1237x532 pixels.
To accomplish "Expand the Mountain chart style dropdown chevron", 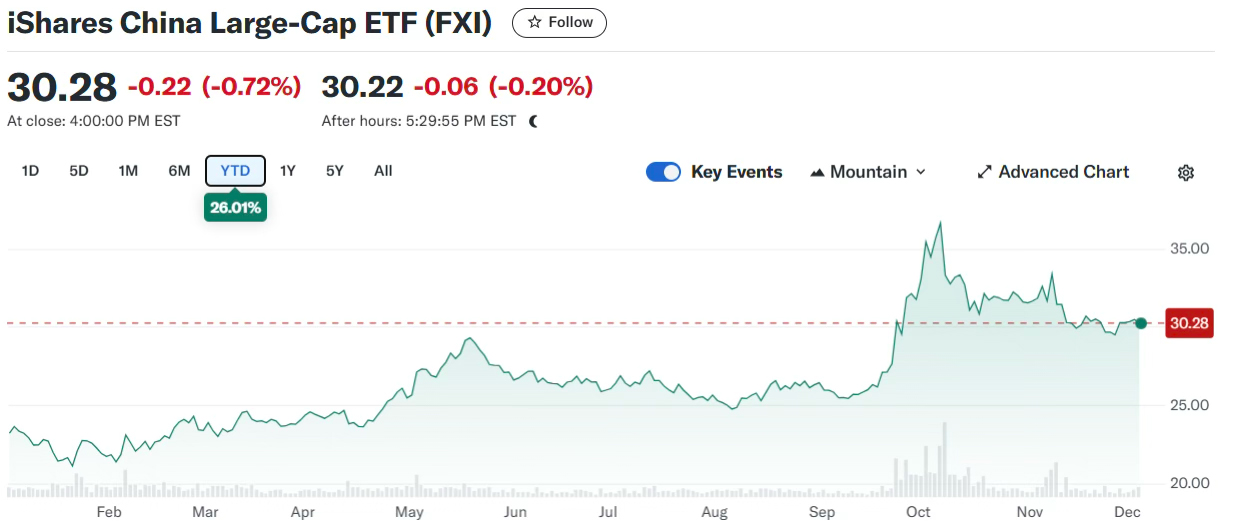I will pyautogui.click(x=921, y=172).
